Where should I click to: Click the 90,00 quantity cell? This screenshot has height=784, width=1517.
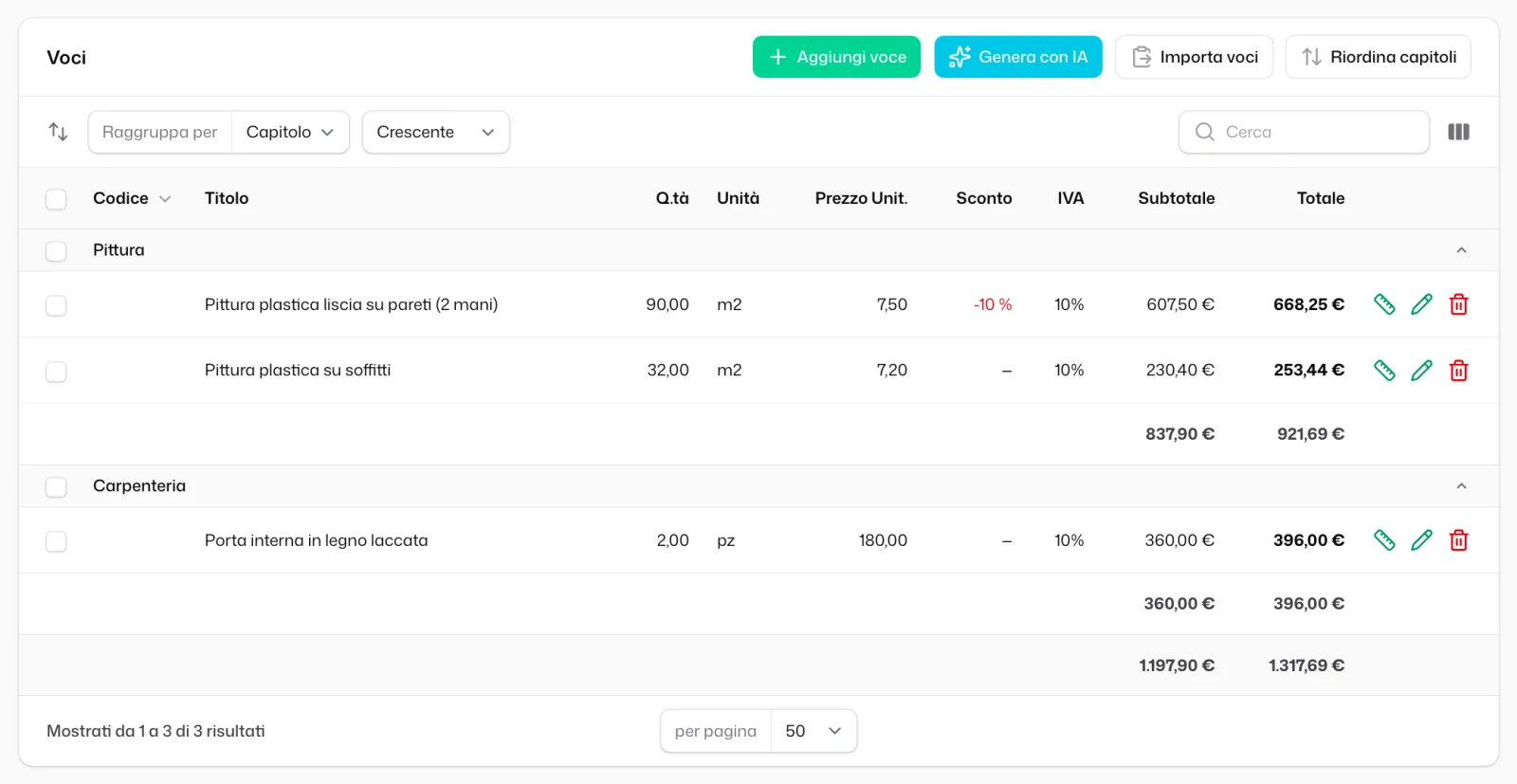click(x=667, y=304)
